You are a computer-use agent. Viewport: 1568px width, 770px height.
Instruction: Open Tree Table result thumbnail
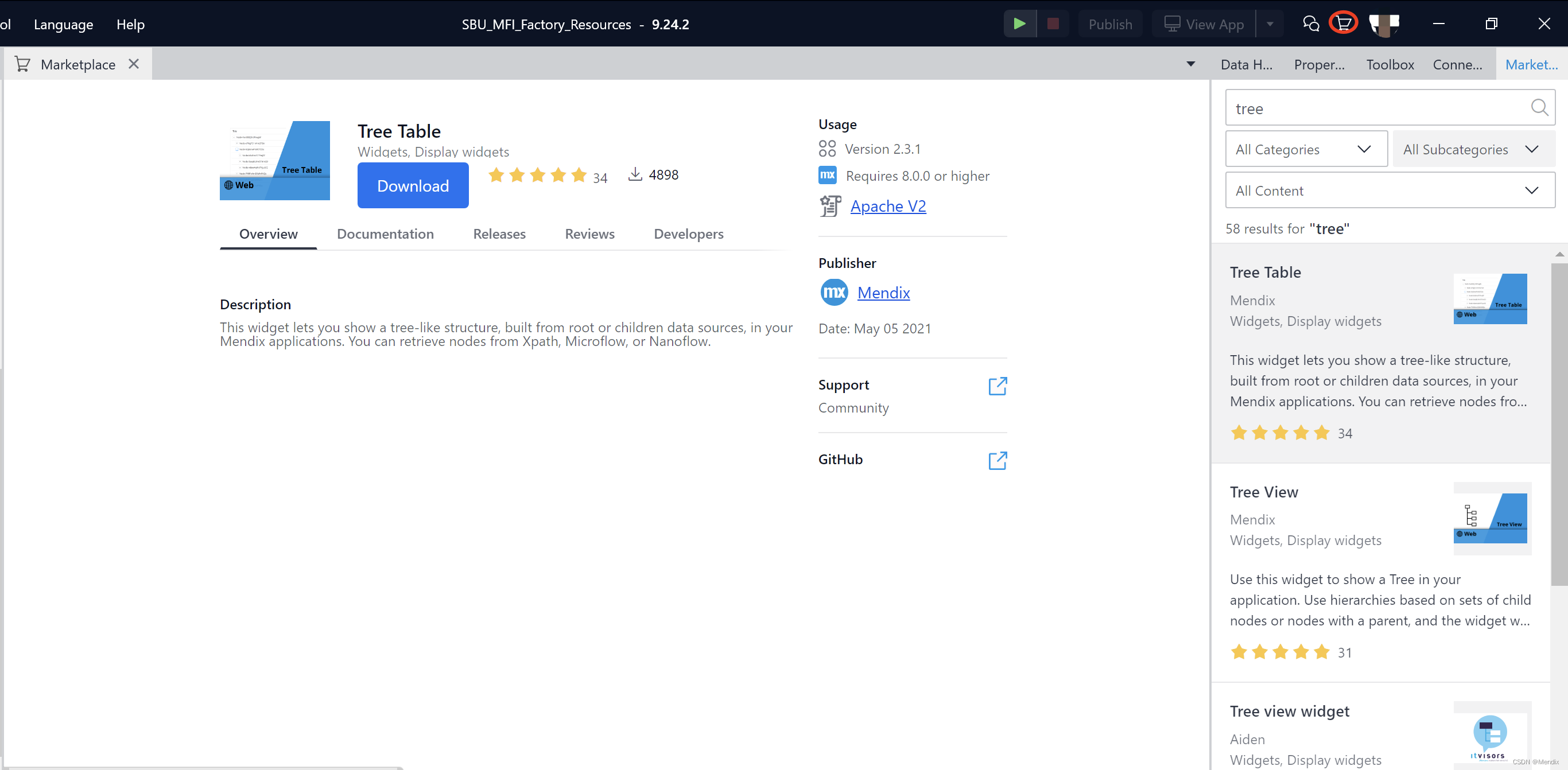(x=1490, y=299)
